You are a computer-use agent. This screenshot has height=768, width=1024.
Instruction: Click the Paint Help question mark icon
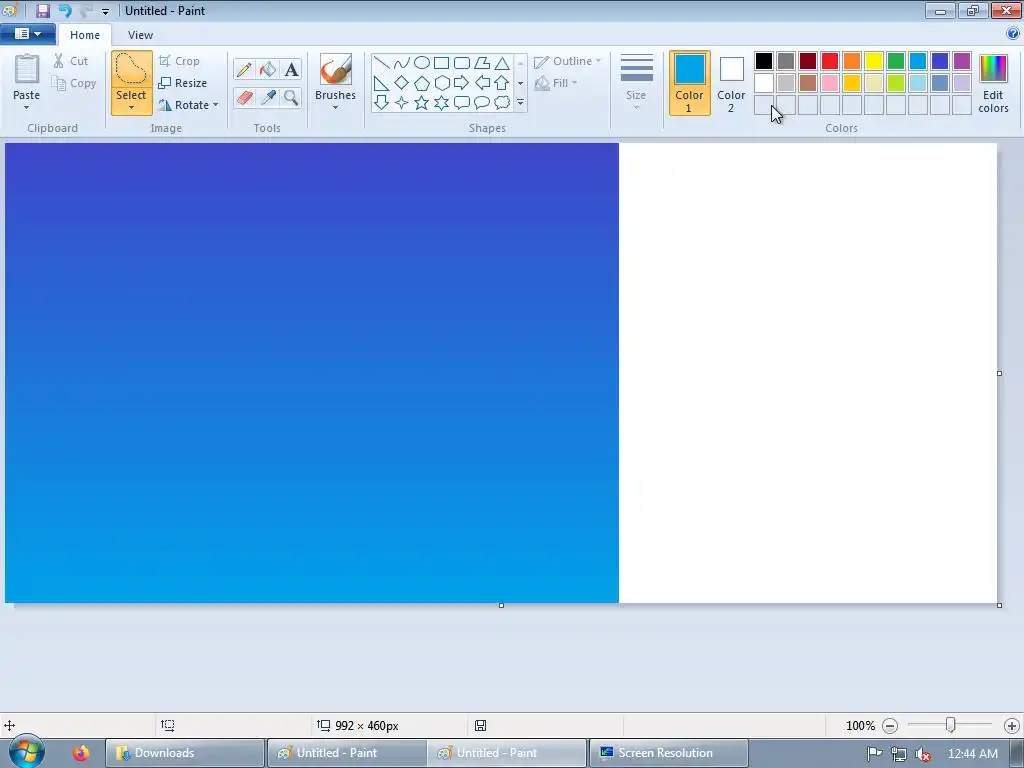pos(1013,34)
